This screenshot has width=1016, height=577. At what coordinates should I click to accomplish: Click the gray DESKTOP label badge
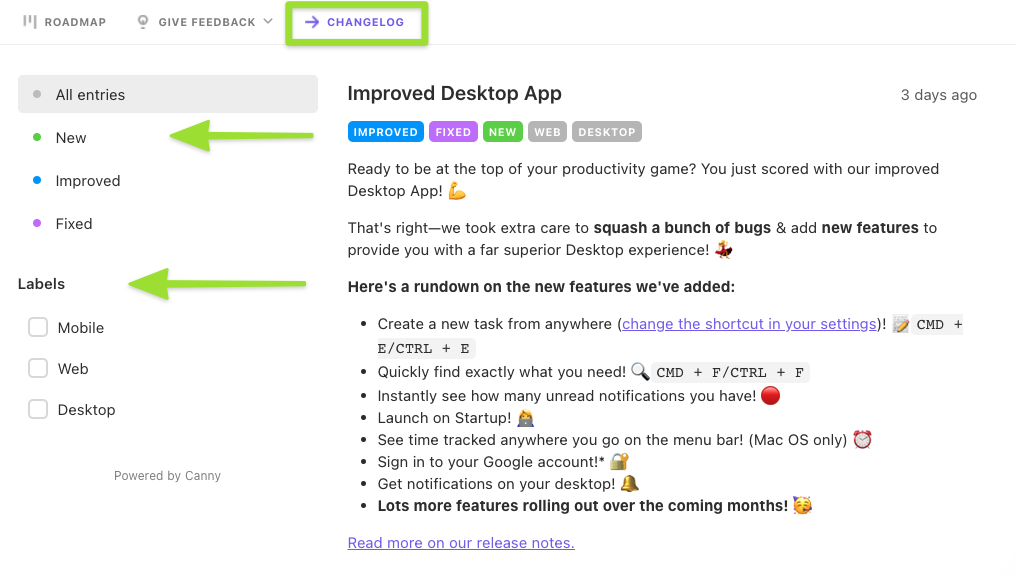coord(606,132)
